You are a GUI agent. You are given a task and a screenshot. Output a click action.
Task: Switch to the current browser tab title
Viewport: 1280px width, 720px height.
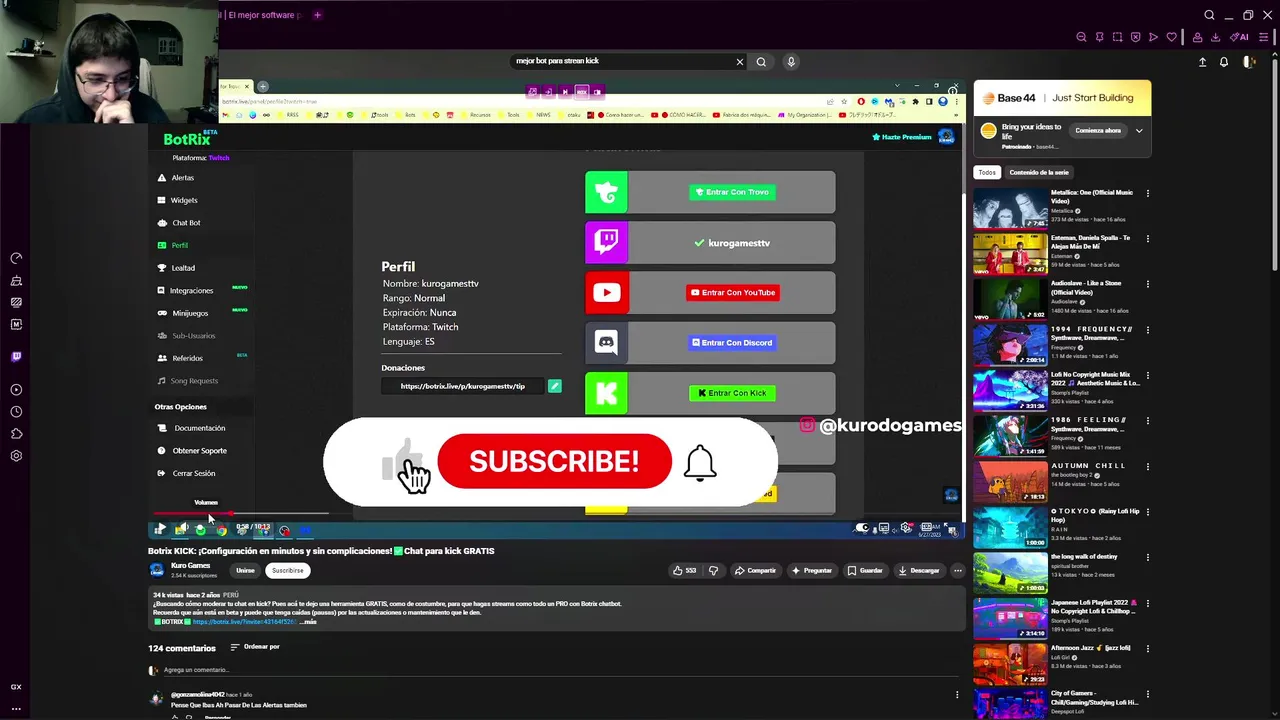click(x=262, y=15)
